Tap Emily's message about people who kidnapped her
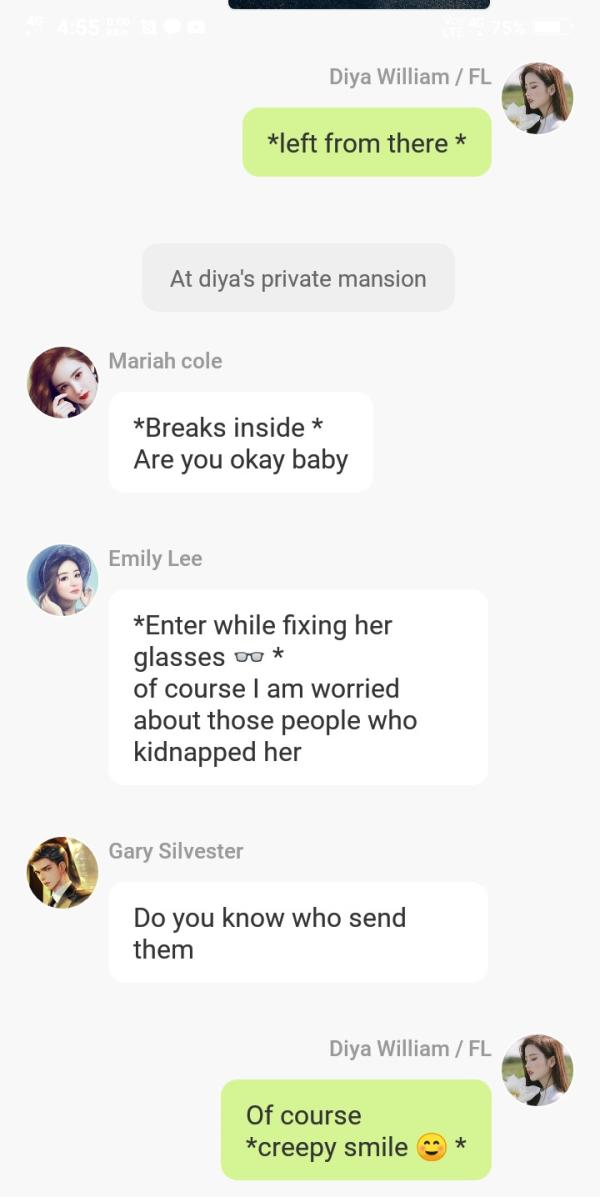Viewport: 600px width, 1197px height. 297,688
